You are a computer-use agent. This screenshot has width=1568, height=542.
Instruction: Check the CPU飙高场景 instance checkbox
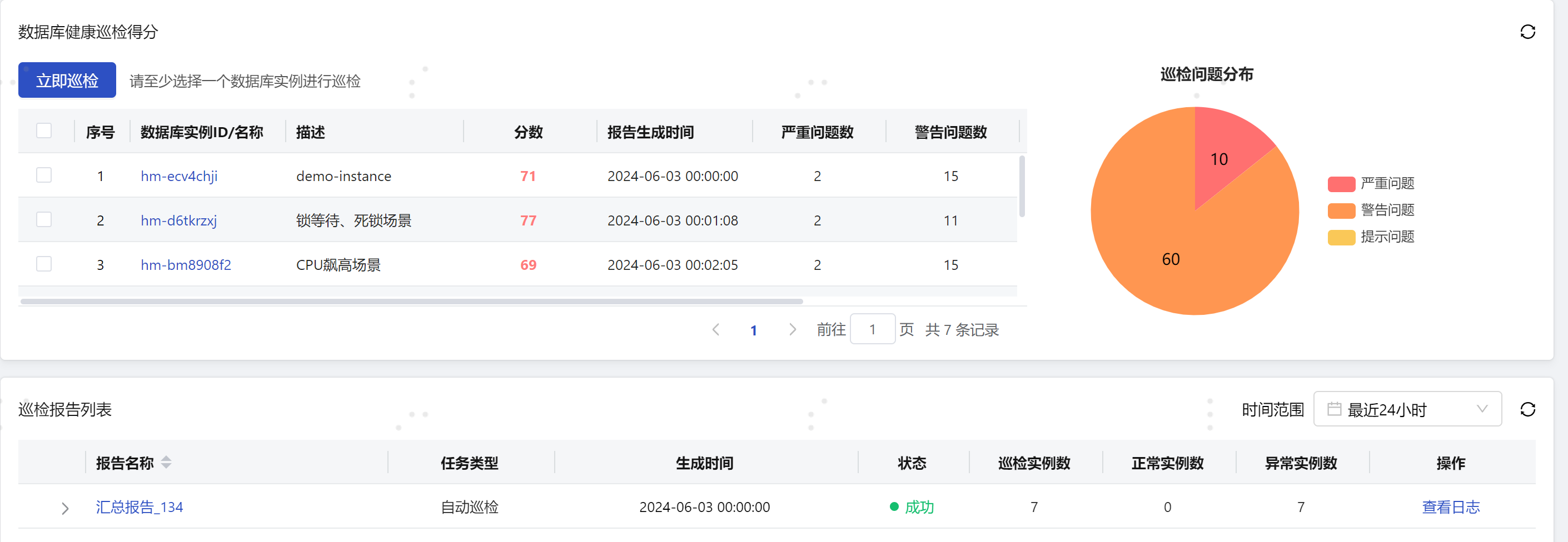(43, 264)
